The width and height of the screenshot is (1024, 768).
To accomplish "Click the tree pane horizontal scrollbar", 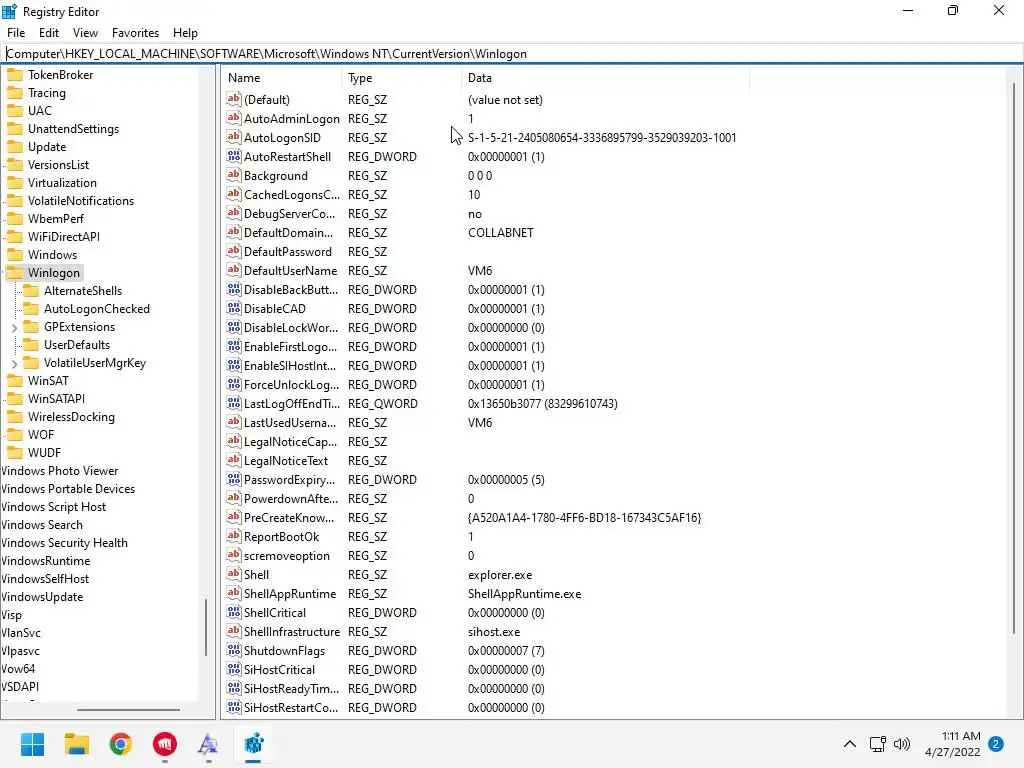I will pos(128,709).
